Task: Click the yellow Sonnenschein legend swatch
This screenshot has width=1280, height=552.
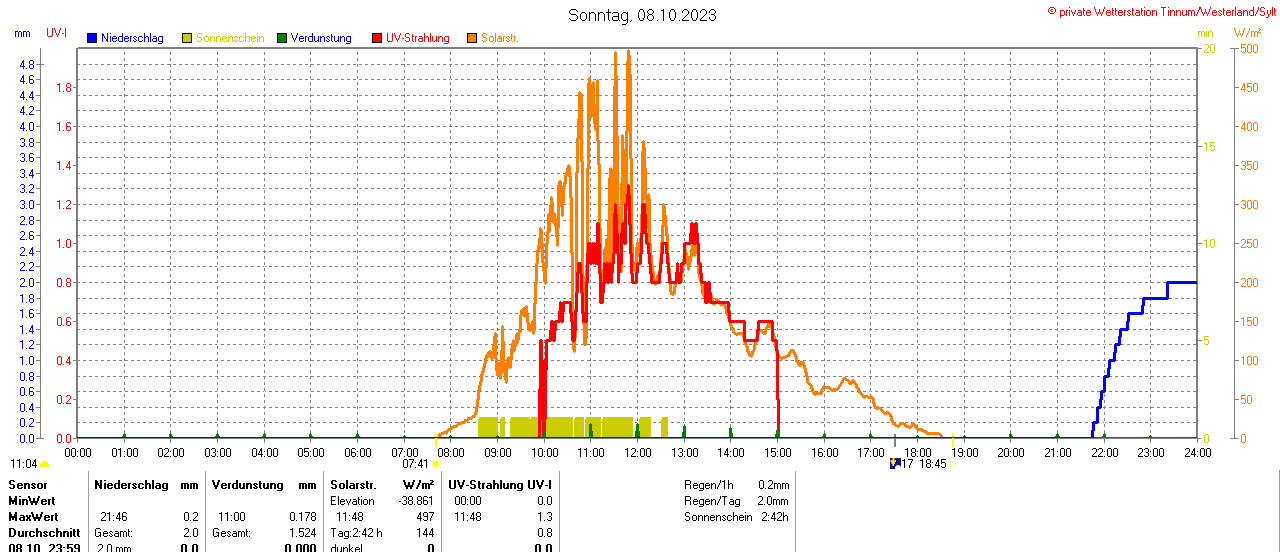Action: pyautogui.click(x=187, y=38)
